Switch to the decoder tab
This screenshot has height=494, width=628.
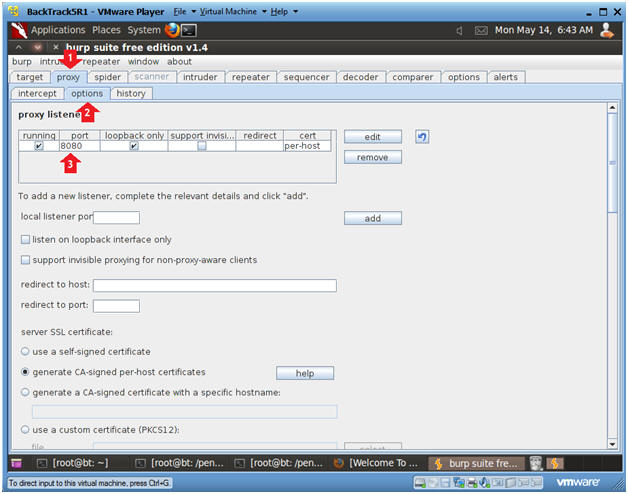(x=360, y=77)
